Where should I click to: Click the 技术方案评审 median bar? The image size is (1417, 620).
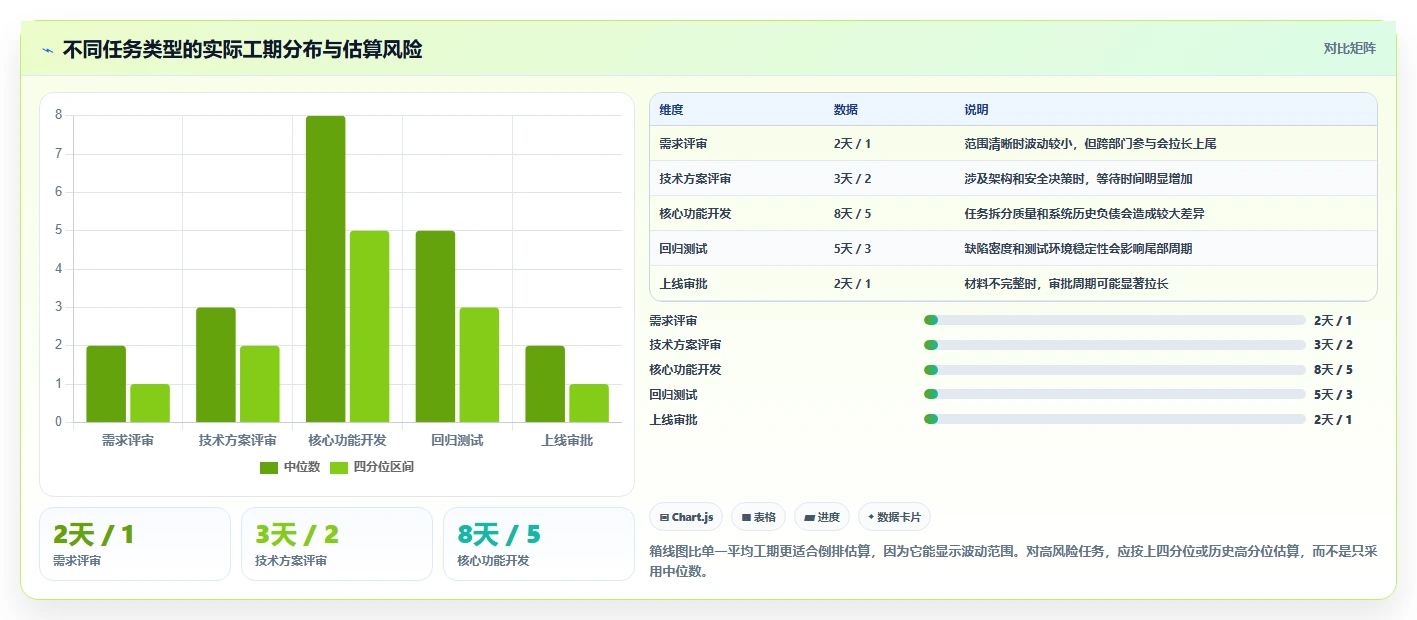(x=216, y=364)
